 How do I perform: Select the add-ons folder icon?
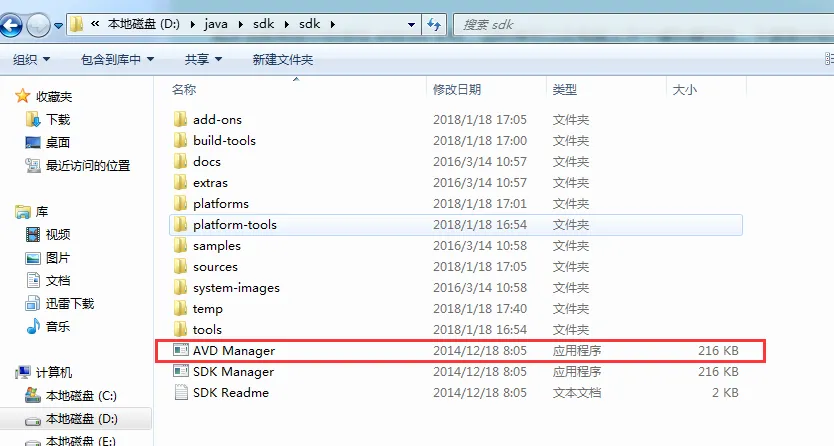point(180,119)
